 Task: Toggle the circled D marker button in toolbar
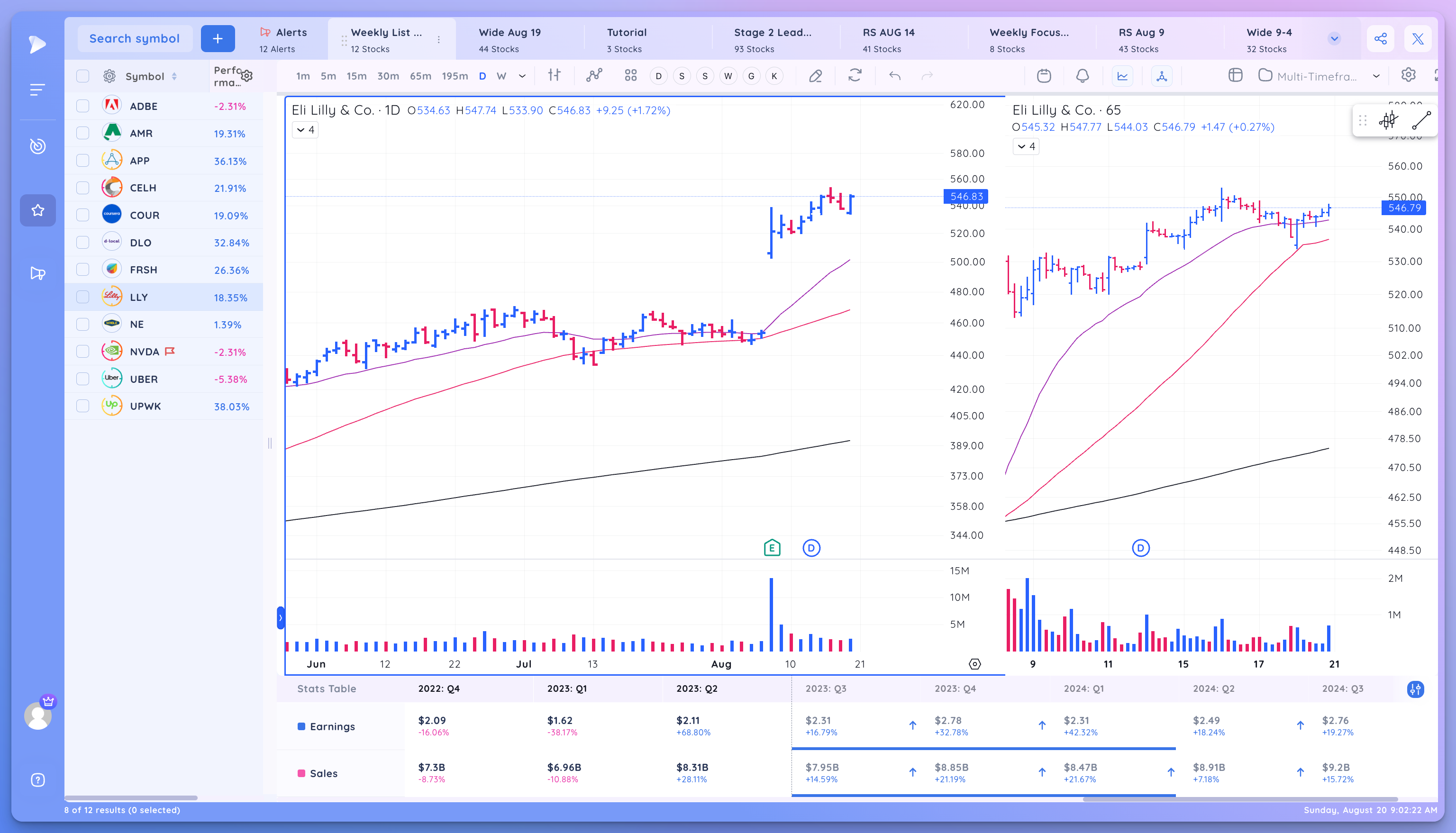coord(658,76)
